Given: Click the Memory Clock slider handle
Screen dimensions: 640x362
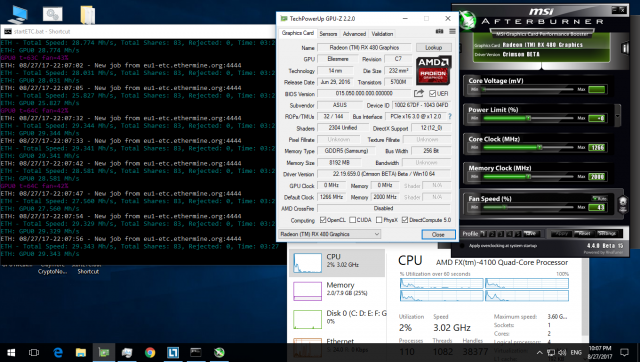Looking at the screenshot, I should click(528, 176).
